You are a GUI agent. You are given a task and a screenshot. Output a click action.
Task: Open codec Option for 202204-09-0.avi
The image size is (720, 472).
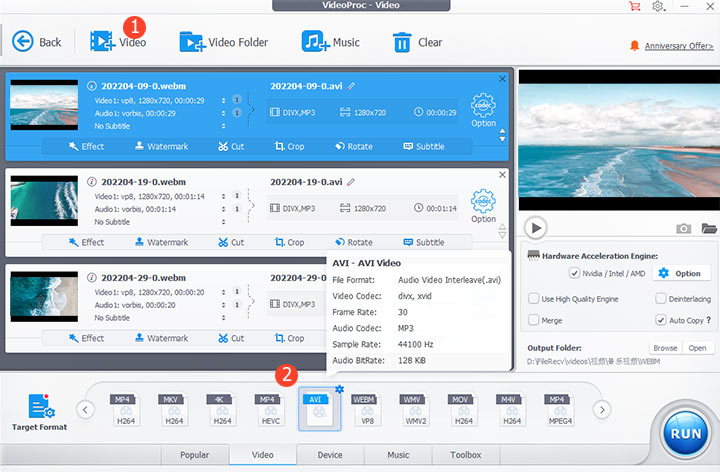point(483,110)
